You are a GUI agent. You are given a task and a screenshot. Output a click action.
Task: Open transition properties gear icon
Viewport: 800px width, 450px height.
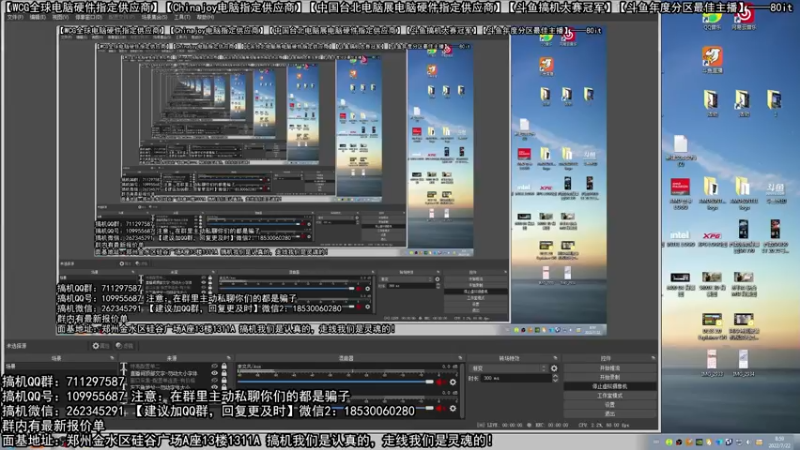pos(554,368)
